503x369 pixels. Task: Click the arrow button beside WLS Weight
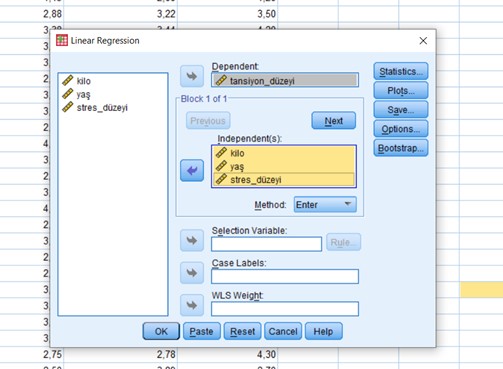pos(192,305)
